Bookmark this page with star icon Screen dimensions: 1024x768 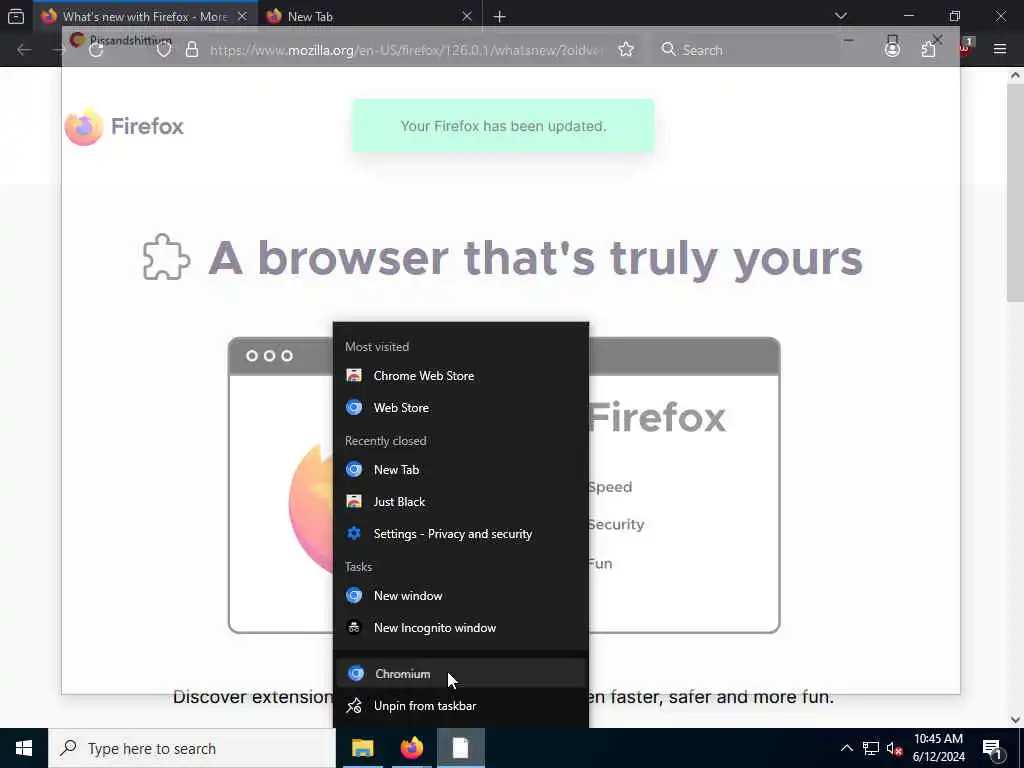[x=626, y=50]
